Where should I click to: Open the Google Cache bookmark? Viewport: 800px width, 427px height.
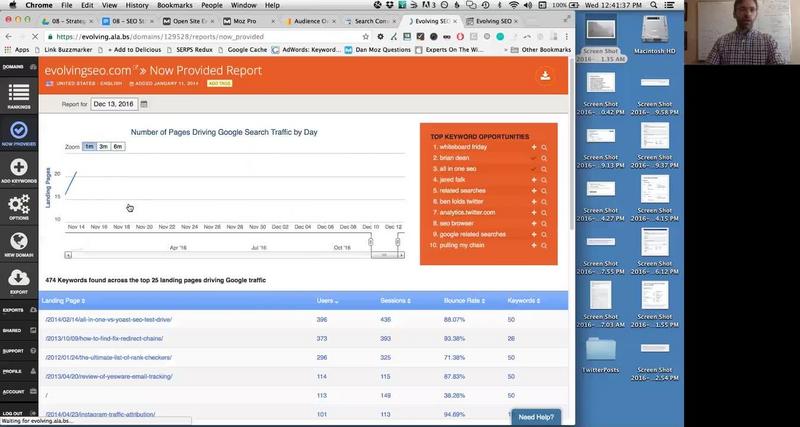tap(243, 50)
